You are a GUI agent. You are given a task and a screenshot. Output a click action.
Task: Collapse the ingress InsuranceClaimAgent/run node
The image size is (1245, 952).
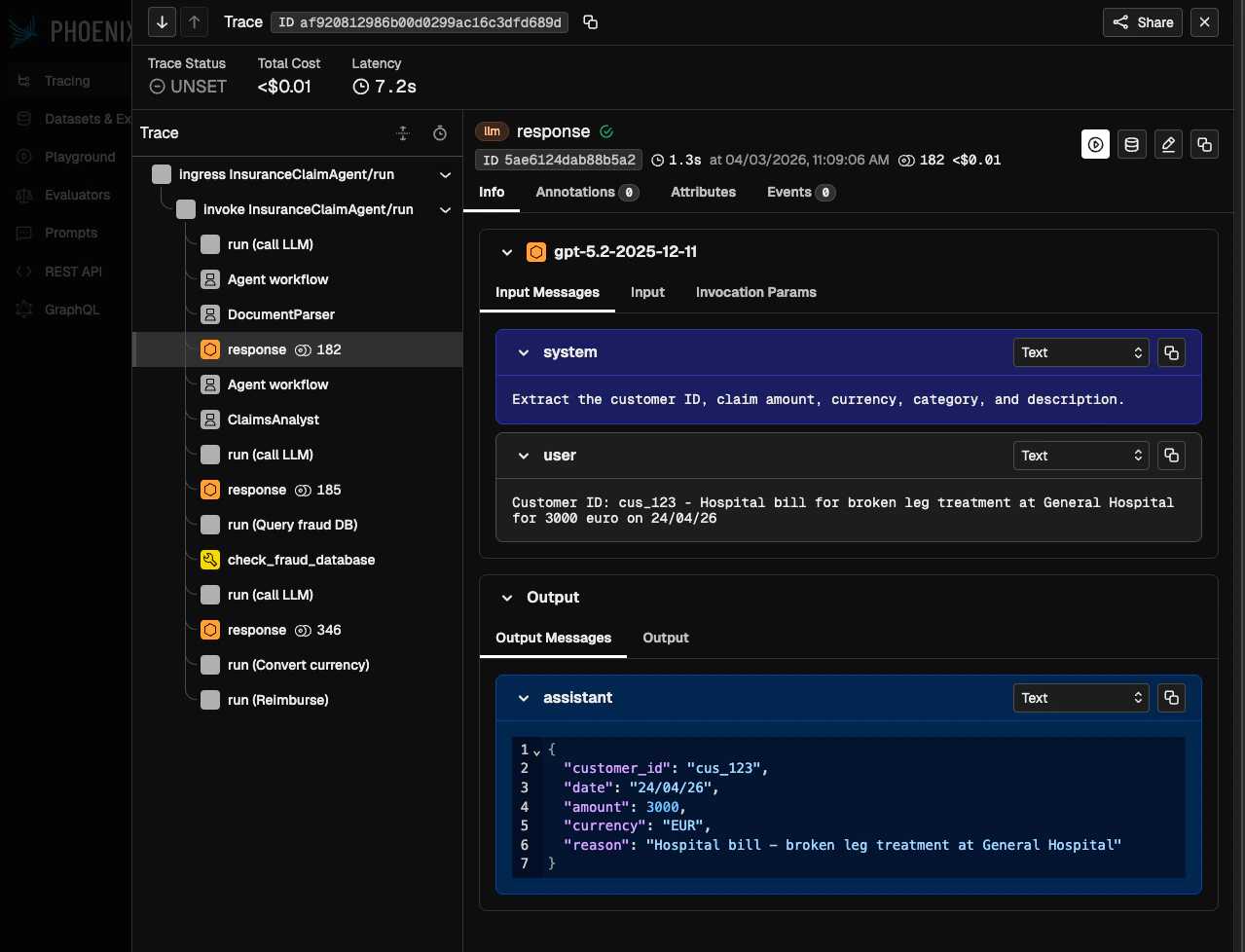445,175
